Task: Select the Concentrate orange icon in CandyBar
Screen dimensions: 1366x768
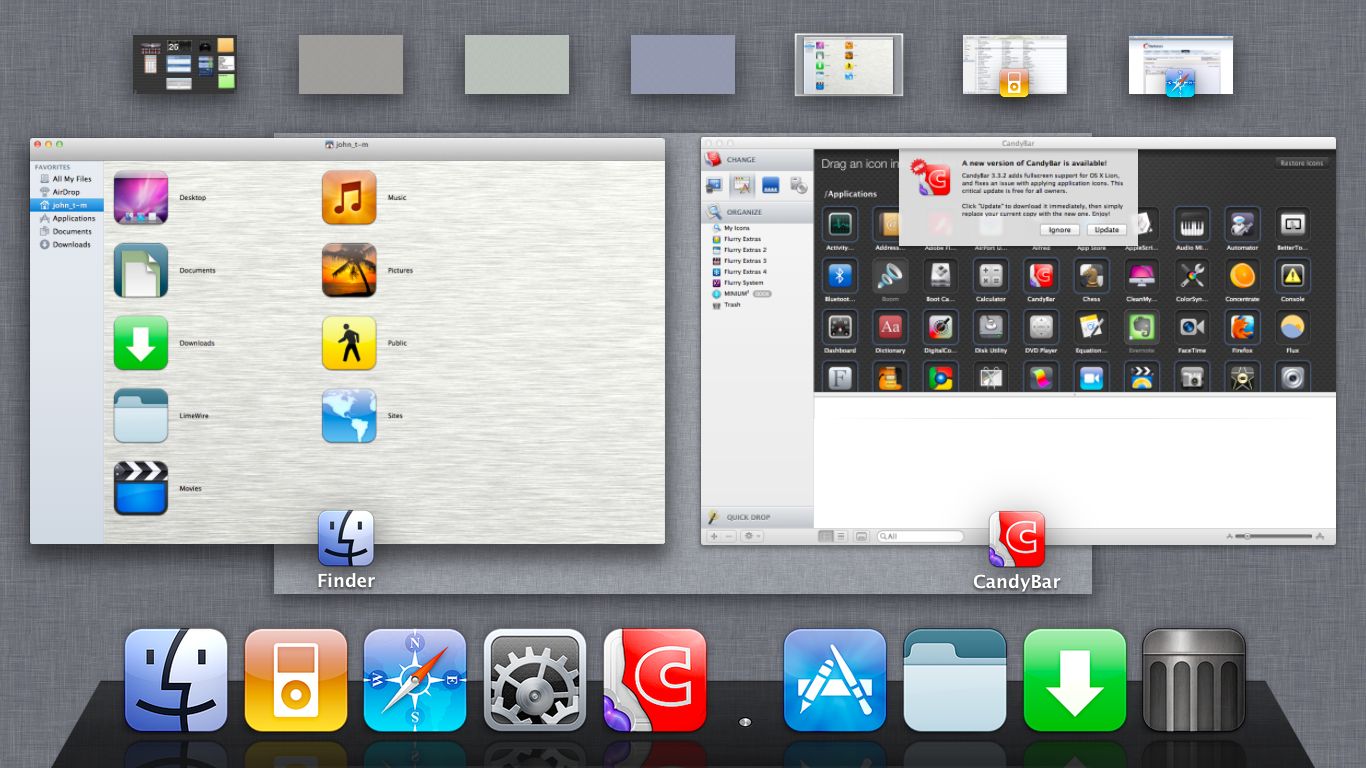Action: click(1242, 275)
